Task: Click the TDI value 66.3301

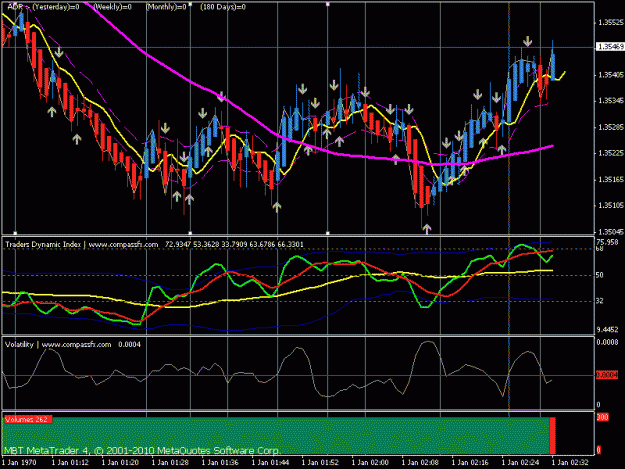Action: (x=291, y=244)
